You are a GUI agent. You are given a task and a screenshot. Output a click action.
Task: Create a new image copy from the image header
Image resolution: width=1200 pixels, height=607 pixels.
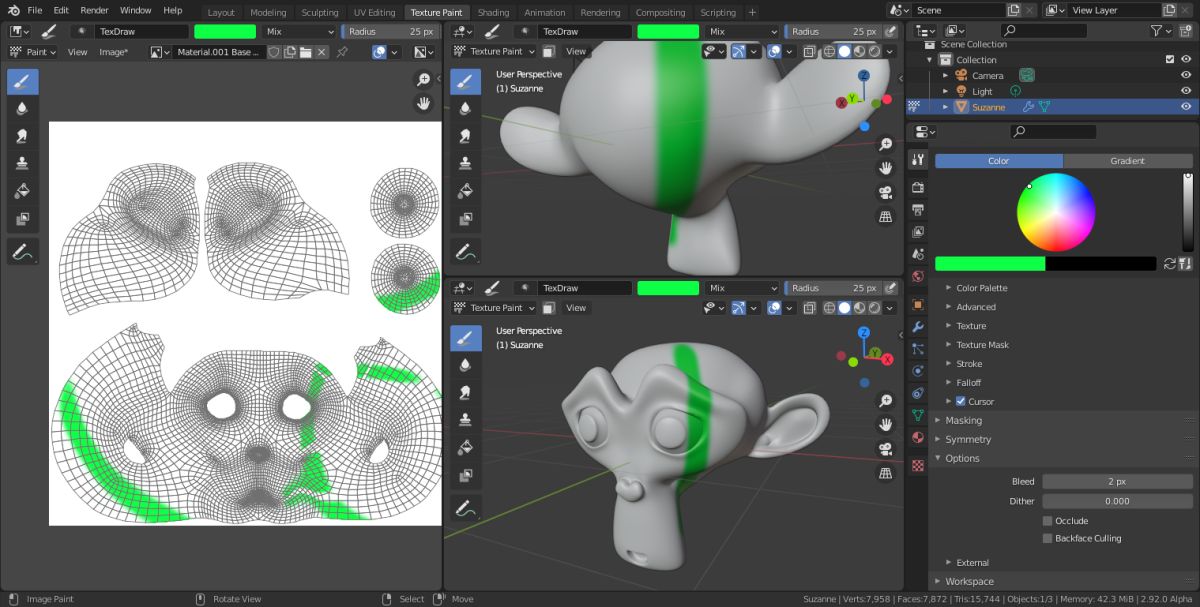click(x=290, y=51)
